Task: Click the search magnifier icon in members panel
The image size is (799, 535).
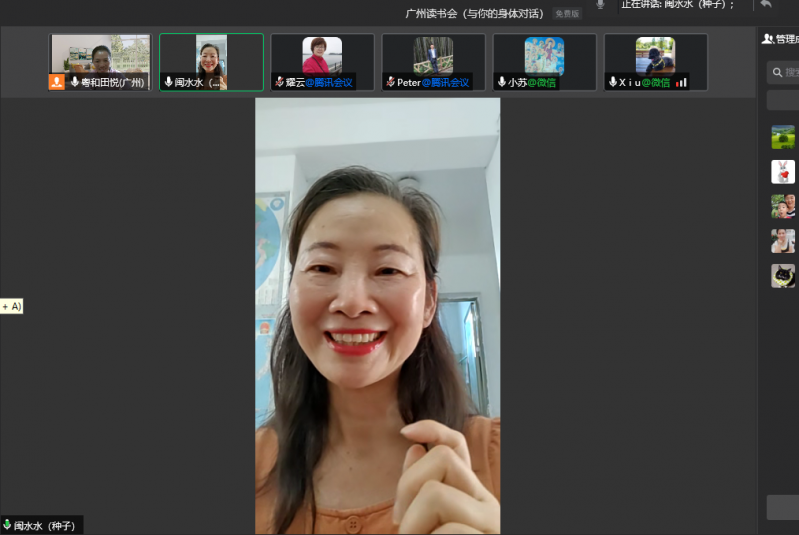Action: (x=778, y=72)
